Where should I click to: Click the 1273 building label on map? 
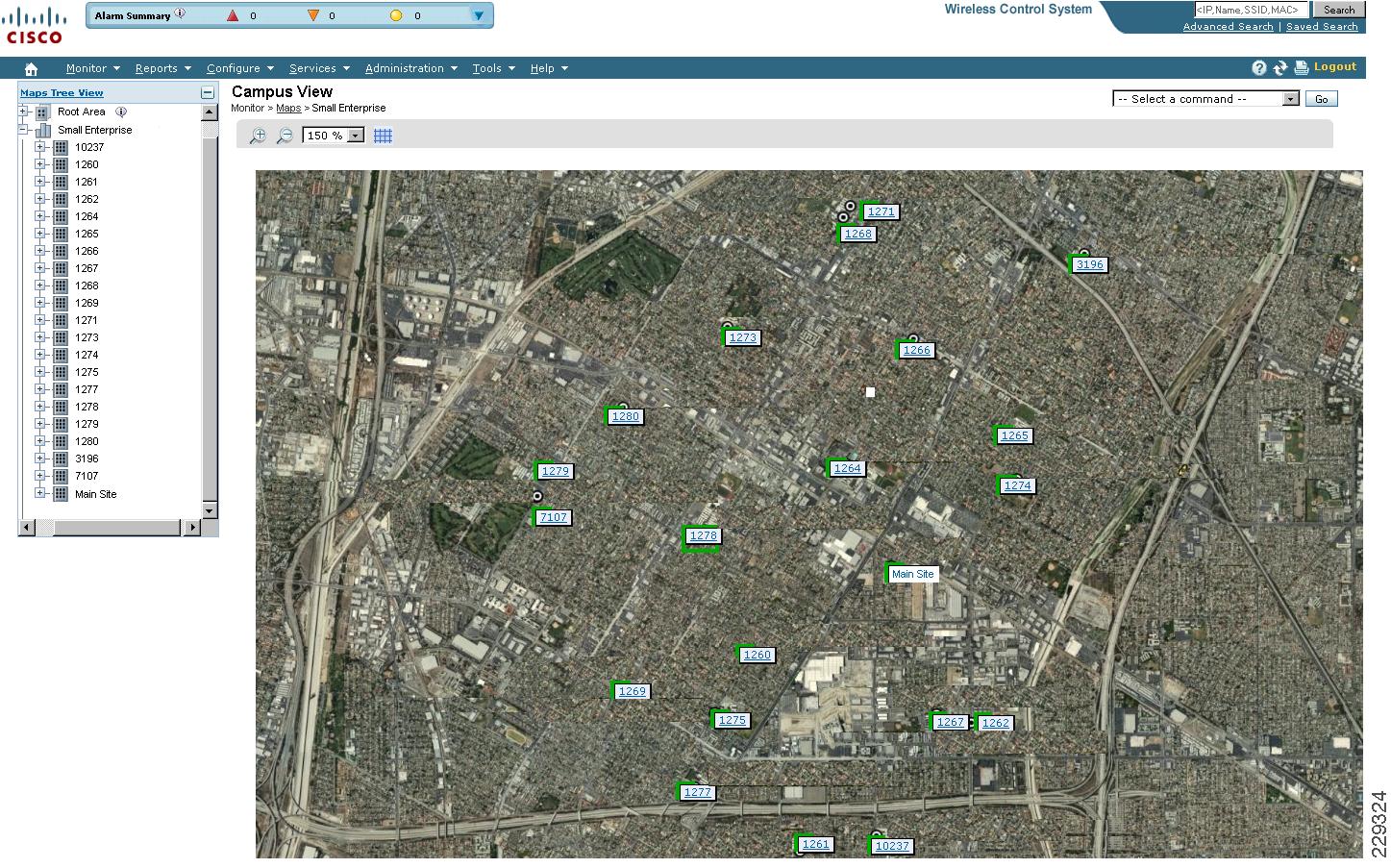click(x=742, y=337)
